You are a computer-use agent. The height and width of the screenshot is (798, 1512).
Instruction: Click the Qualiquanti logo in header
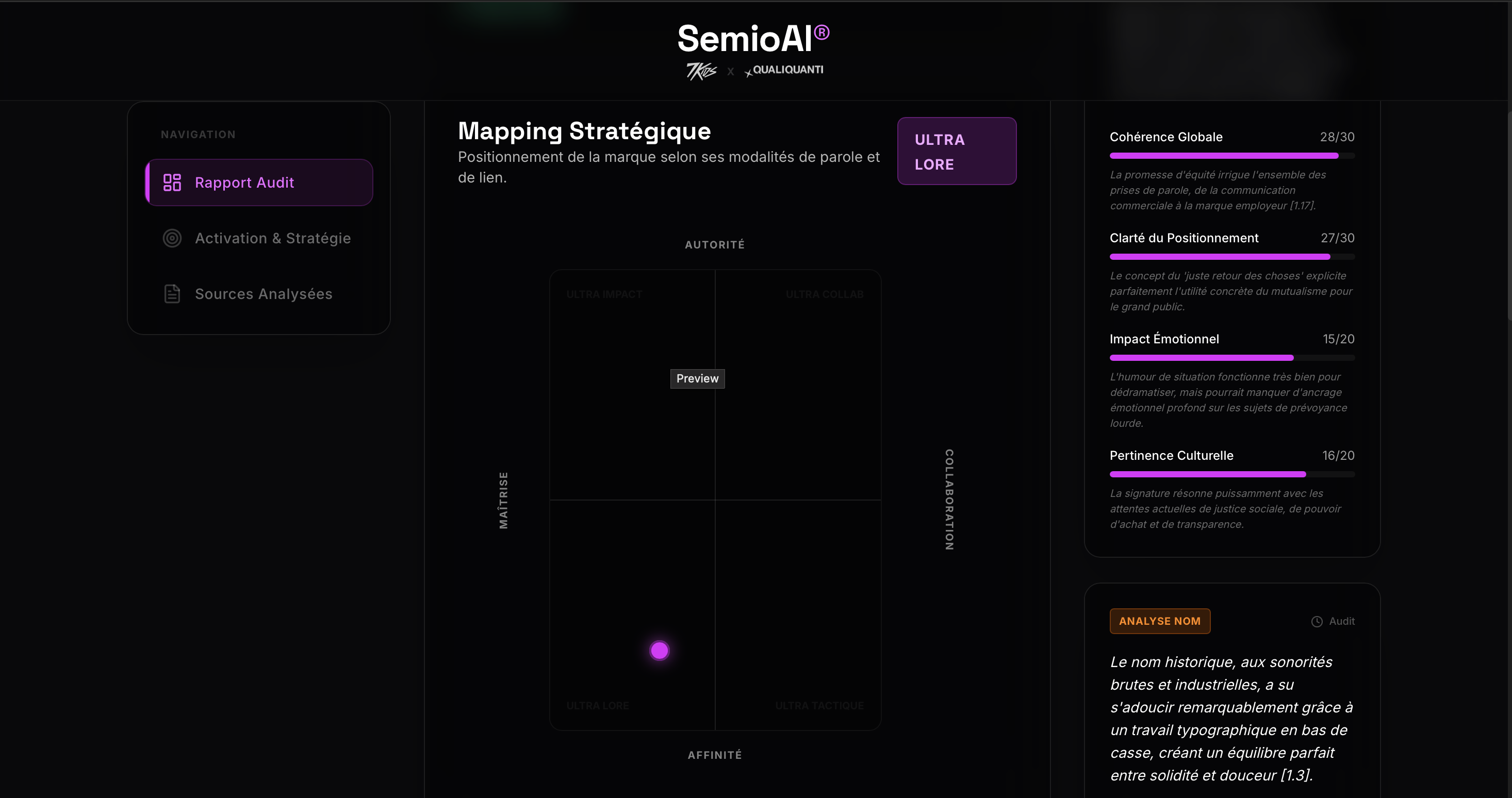[x=784, y=70]
